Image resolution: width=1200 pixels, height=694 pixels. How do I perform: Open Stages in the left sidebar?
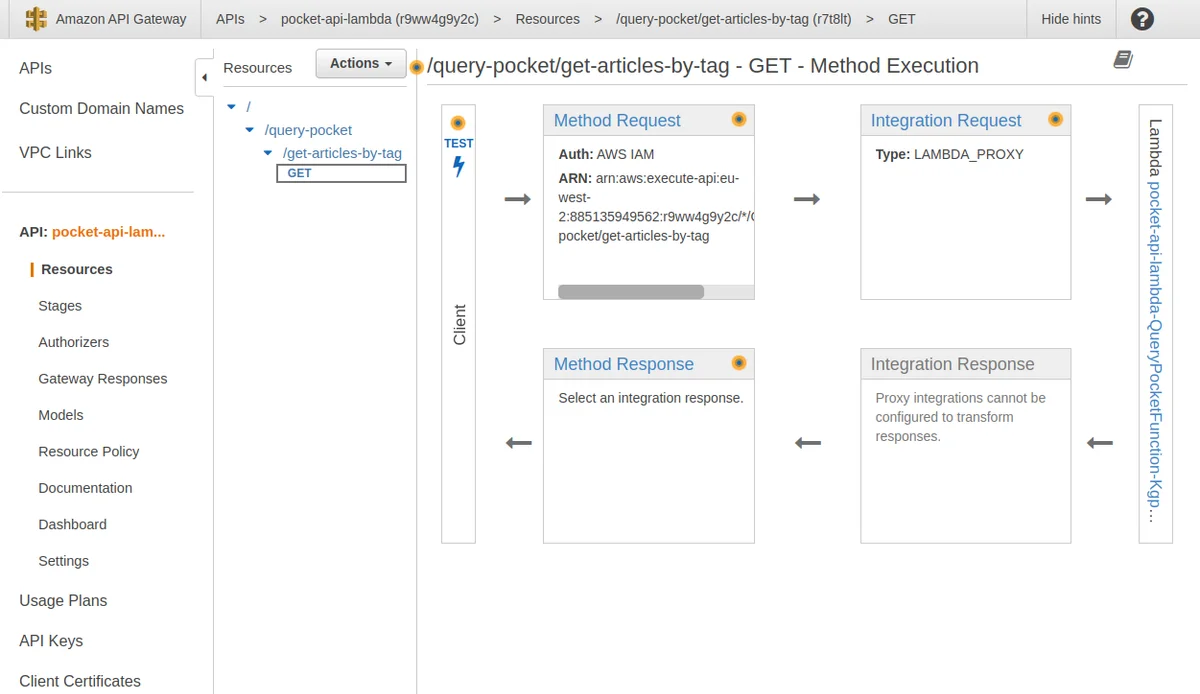[60, 306]
